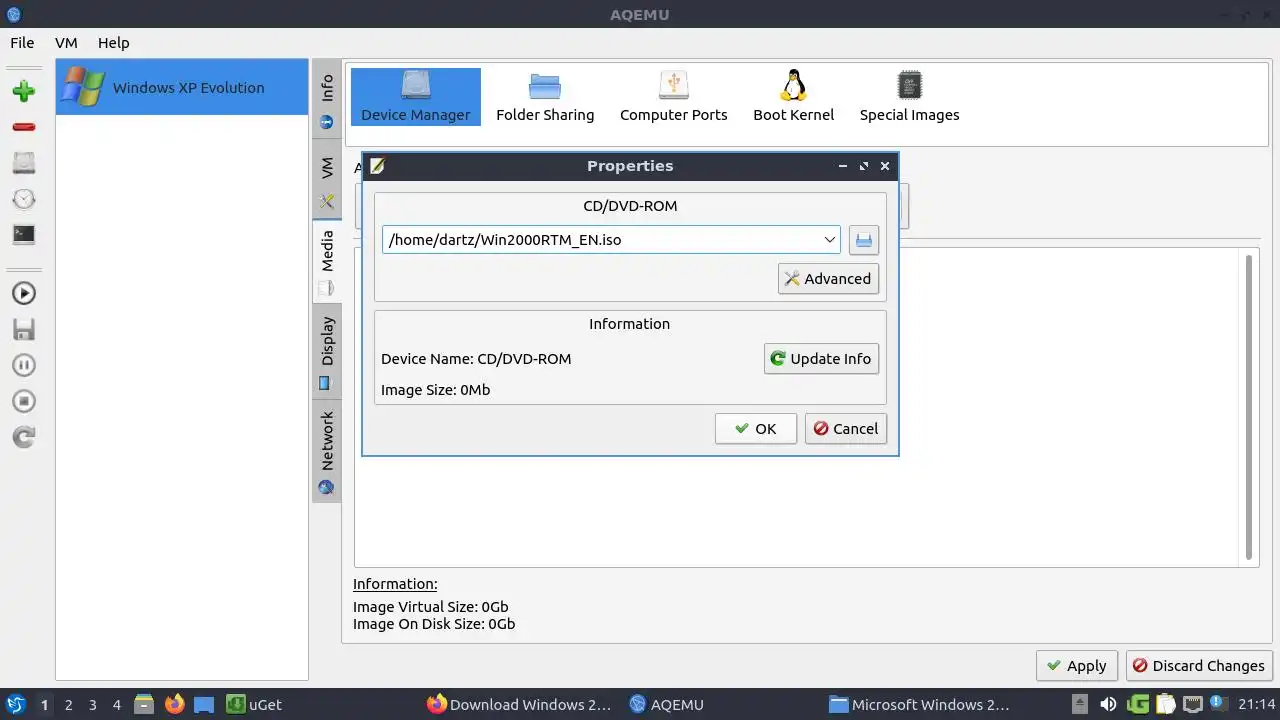Switch to the Network tab
Screen dimensions: 1280x720
(x=327, y=450)
